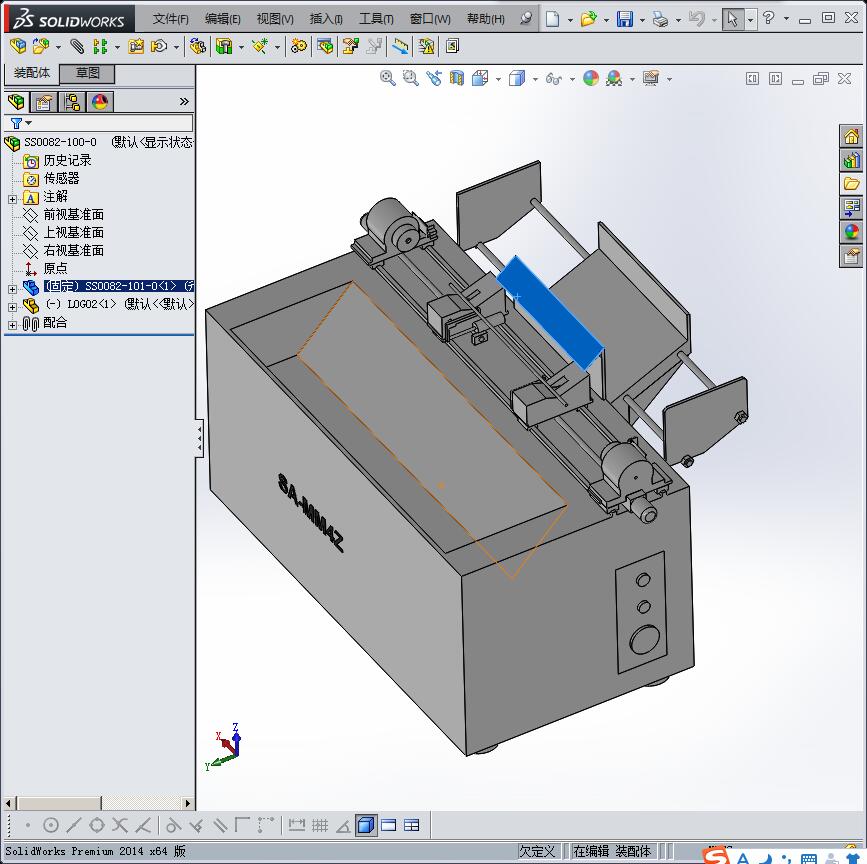867x864 pixels.
Task: Open the tree filter dropdown arrow
Action: point(29,123)
